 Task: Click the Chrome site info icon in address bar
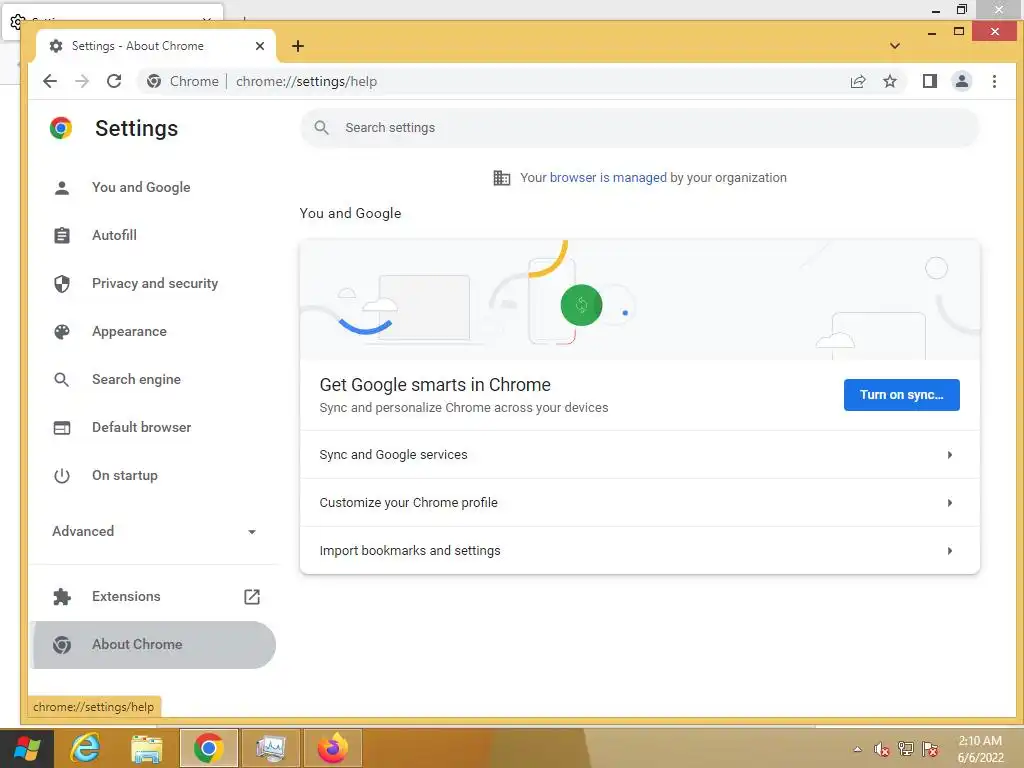pyautogui.click(x=154, y=81)
